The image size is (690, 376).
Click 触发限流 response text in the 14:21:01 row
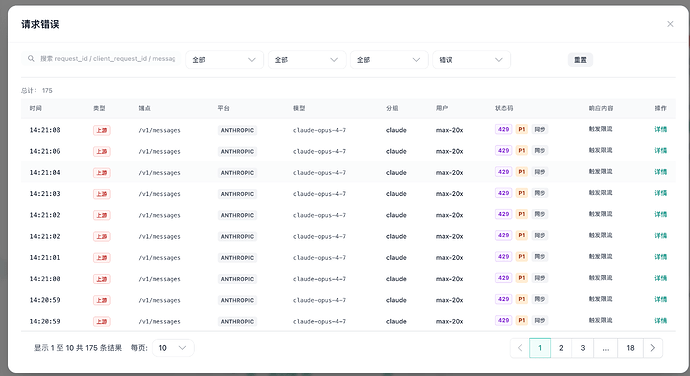pos(600,256)
